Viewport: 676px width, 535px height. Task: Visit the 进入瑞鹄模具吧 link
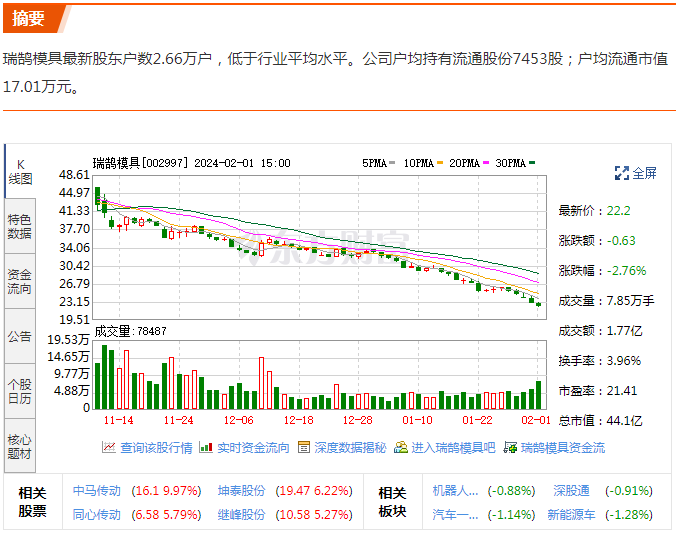(453, 448)
